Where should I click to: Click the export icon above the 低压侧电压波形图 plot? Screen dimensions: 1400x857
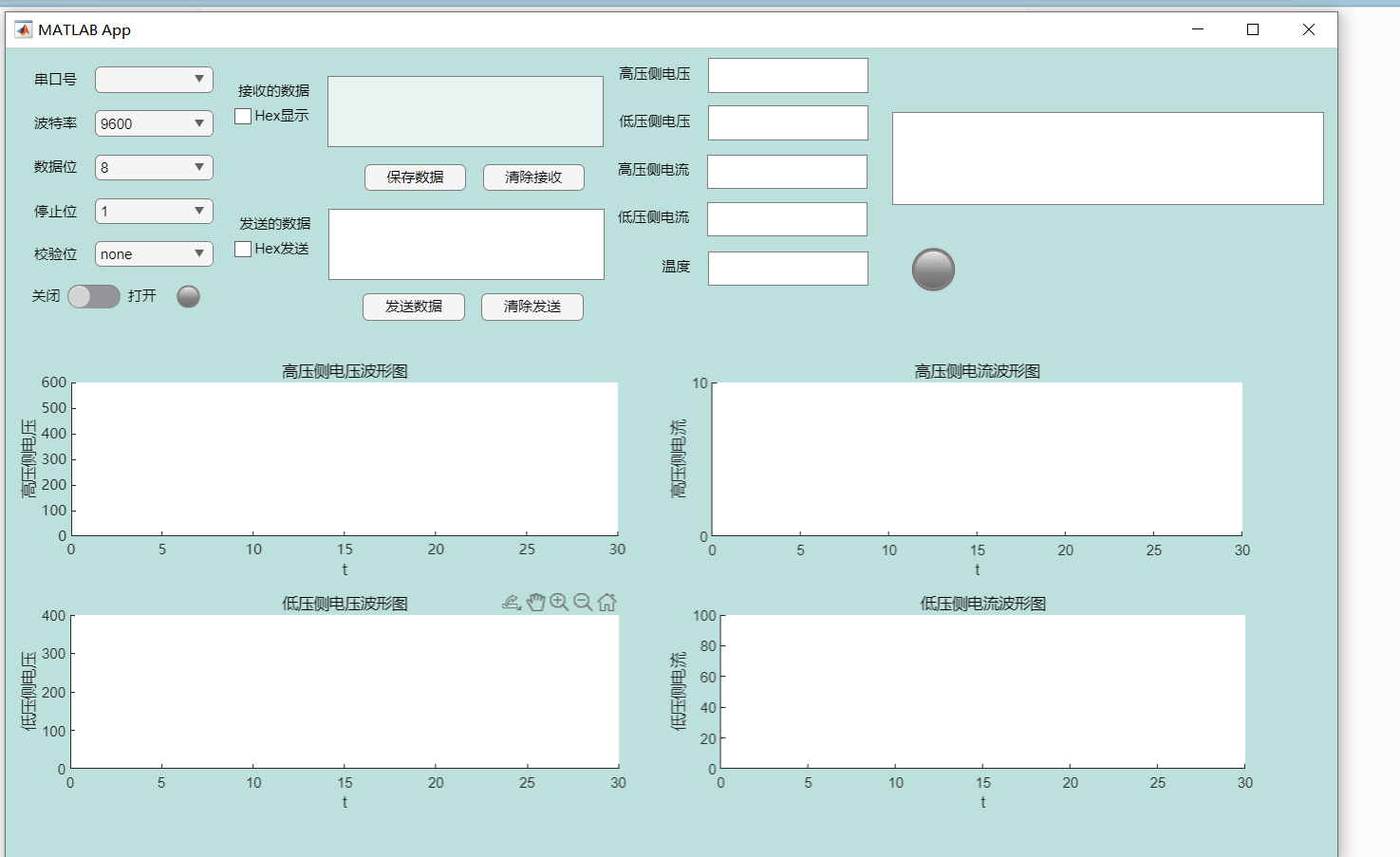(x=512, y=602)
